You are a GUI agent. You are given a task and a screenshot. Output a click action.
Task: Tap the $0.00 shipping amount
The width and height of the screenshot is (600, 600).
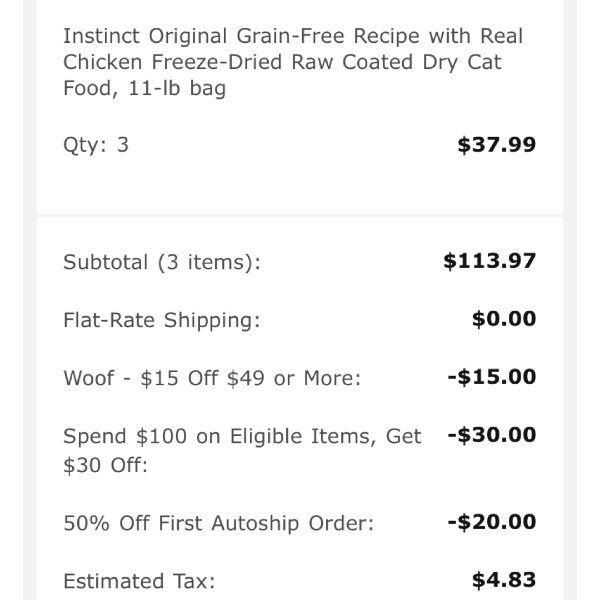[504, 319]
